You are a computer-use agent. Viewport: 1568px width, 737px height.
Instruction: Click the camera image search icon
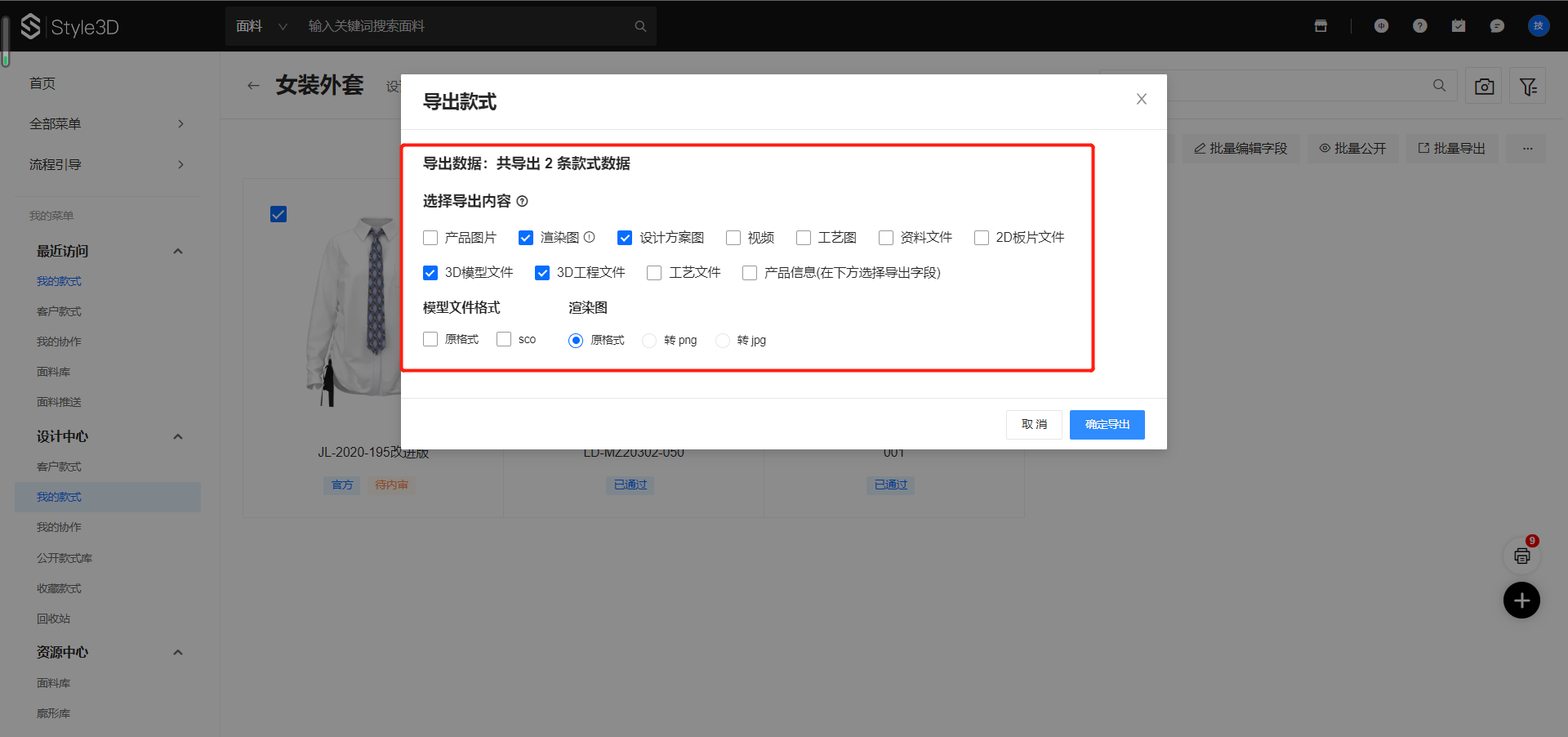pyautogui.click(x=1484, y=86)
